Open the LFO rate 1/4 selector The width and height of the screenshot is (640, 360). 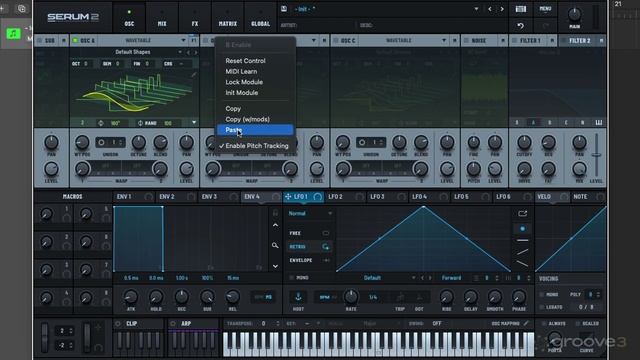(x=373, y=297)
